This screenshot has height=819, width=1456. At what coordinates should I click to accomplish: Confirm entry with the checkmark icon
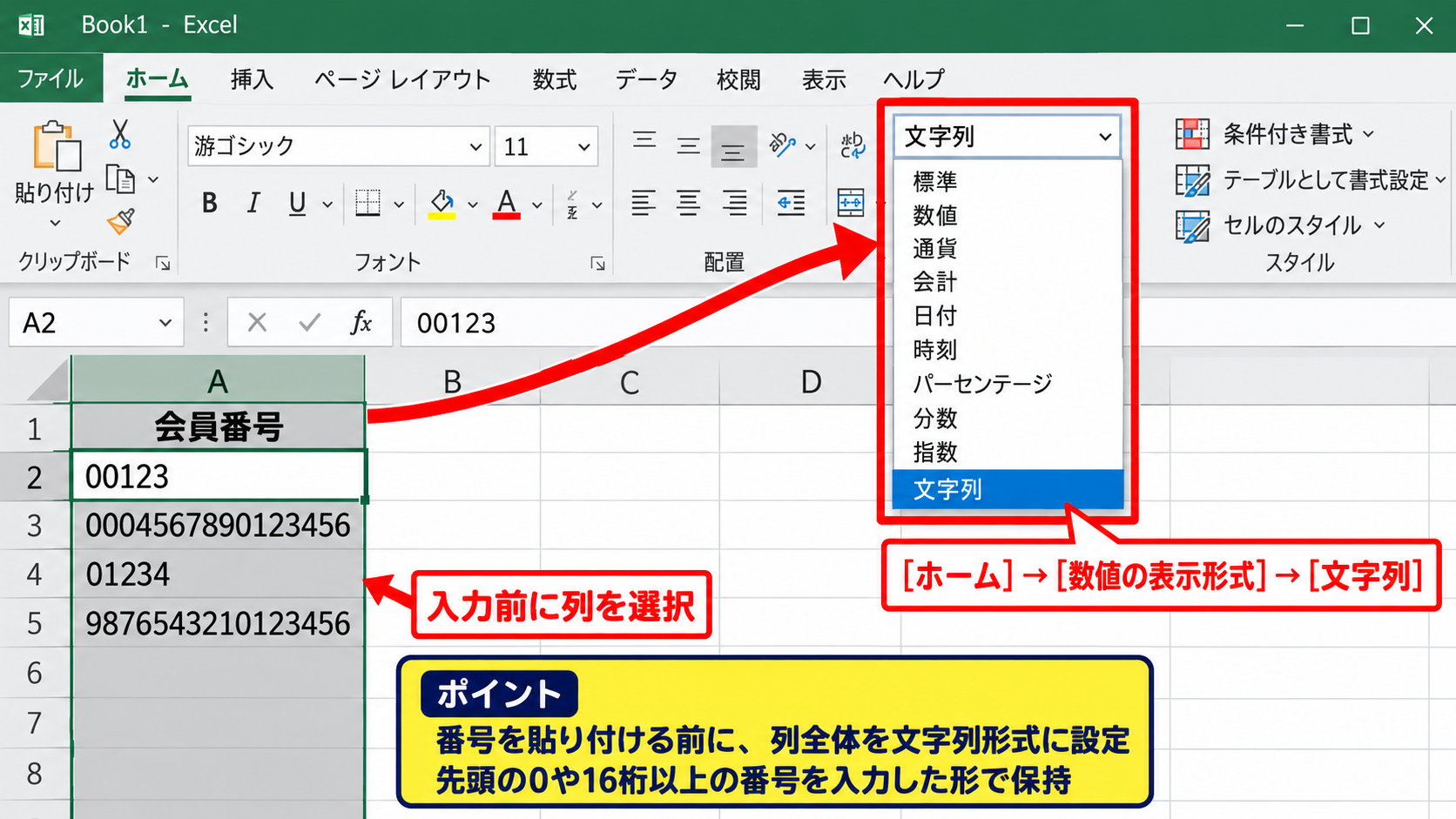(309, 323)
